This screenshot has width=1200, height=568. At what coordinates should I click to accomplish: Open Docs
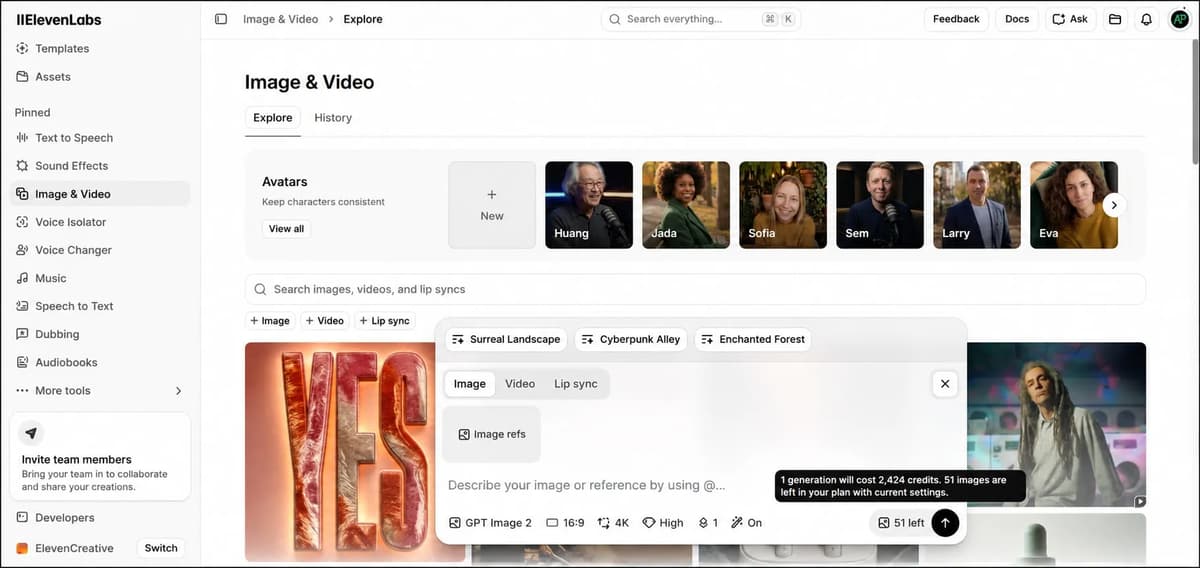[x=1017, y=19]
